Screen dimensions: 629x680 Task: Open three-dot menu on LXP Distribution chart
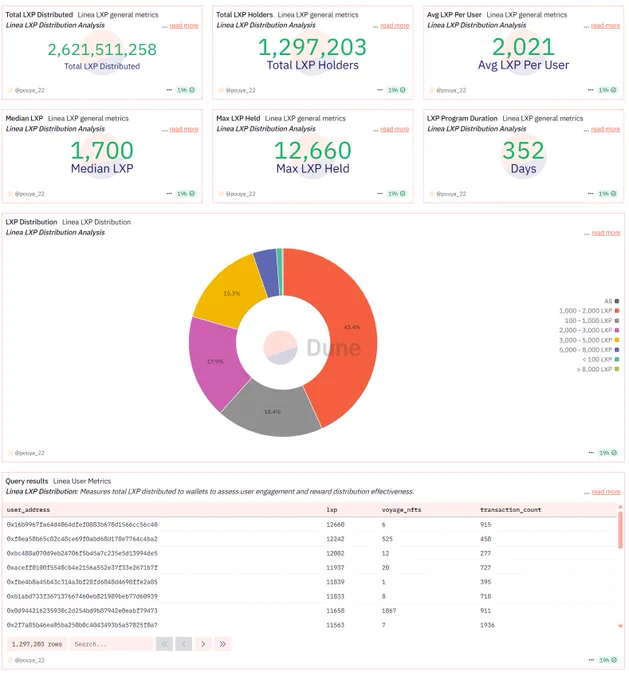591,453
